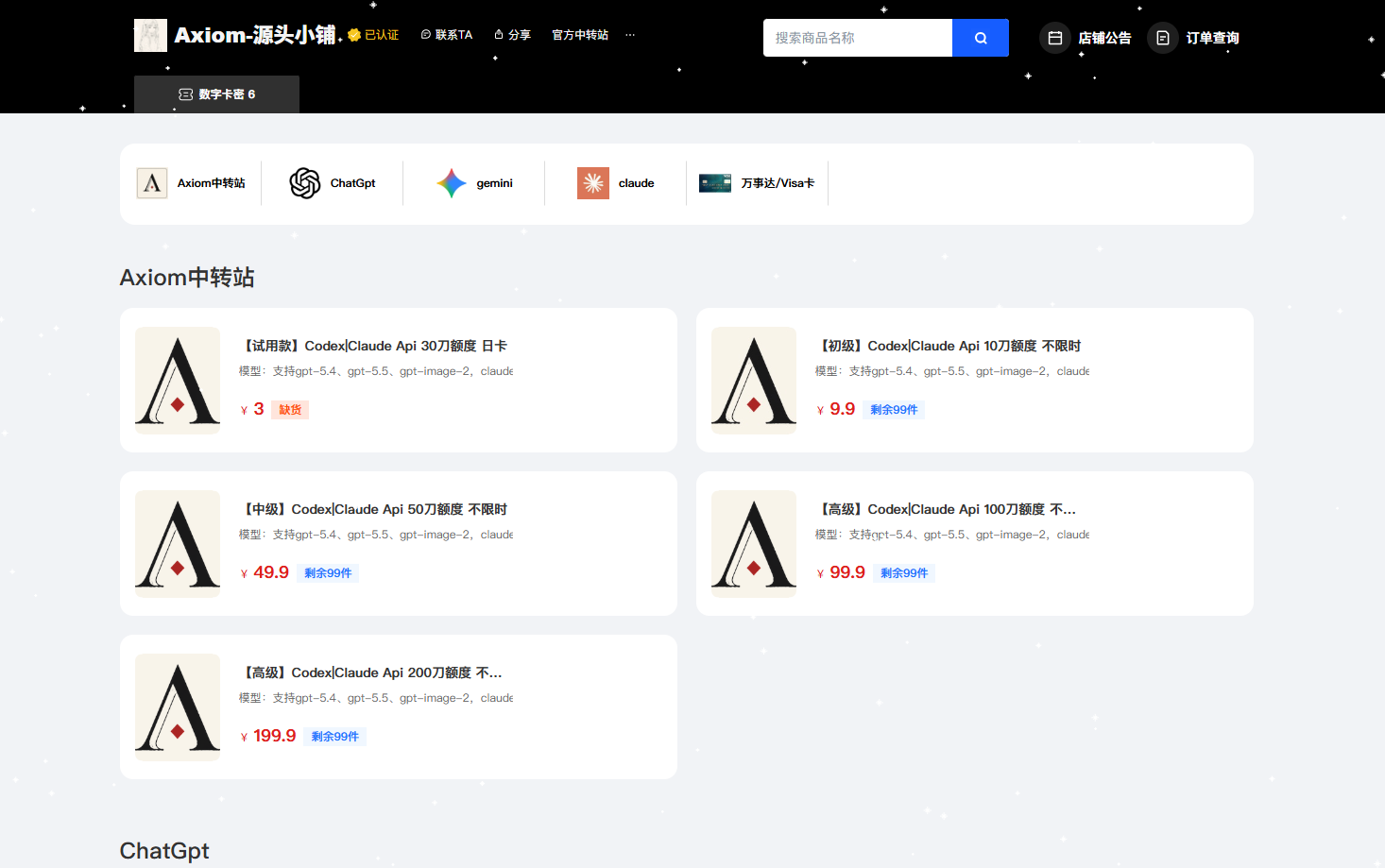Click 剩余99件 badge on the 99.9 item
The image size is (1385, 868).
click(904, 573)
